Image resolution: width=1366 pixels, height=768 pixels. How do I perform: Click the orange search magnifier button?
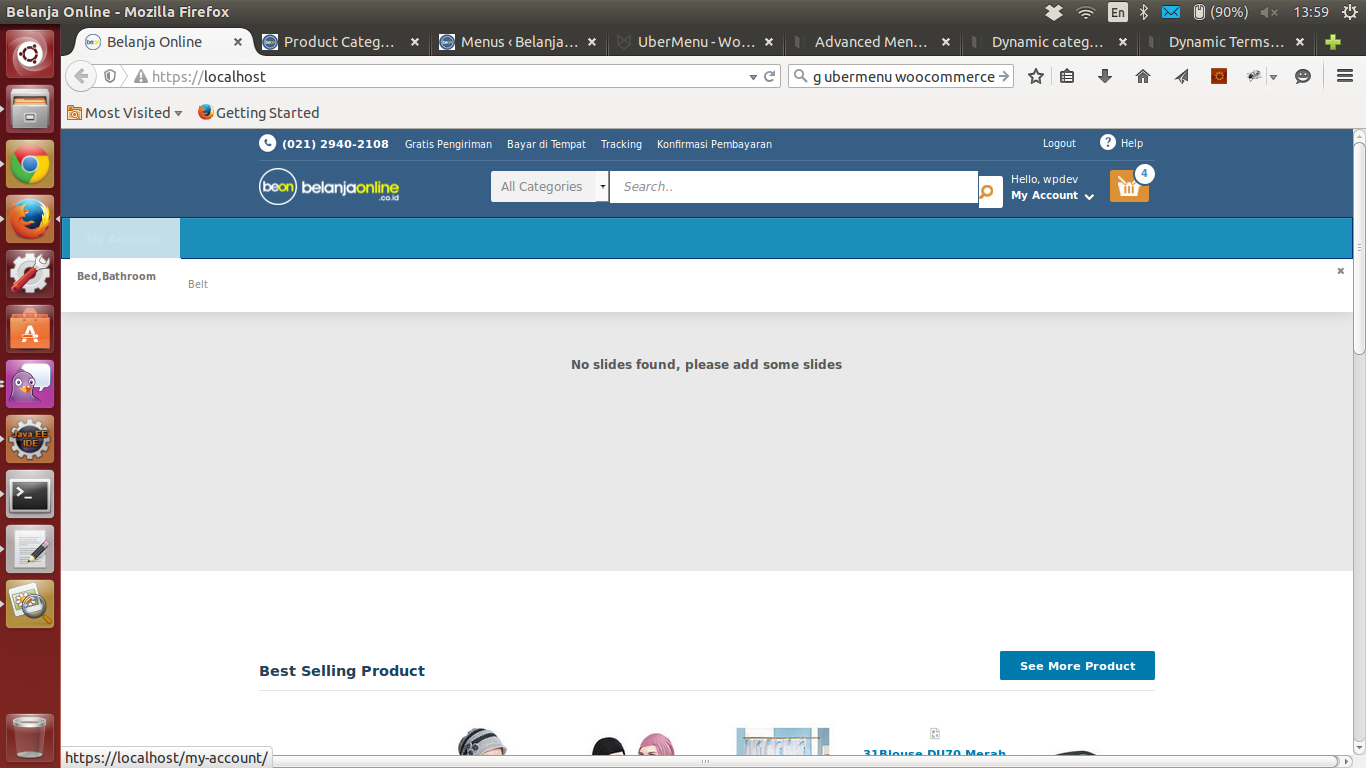(x=990, y=191)
